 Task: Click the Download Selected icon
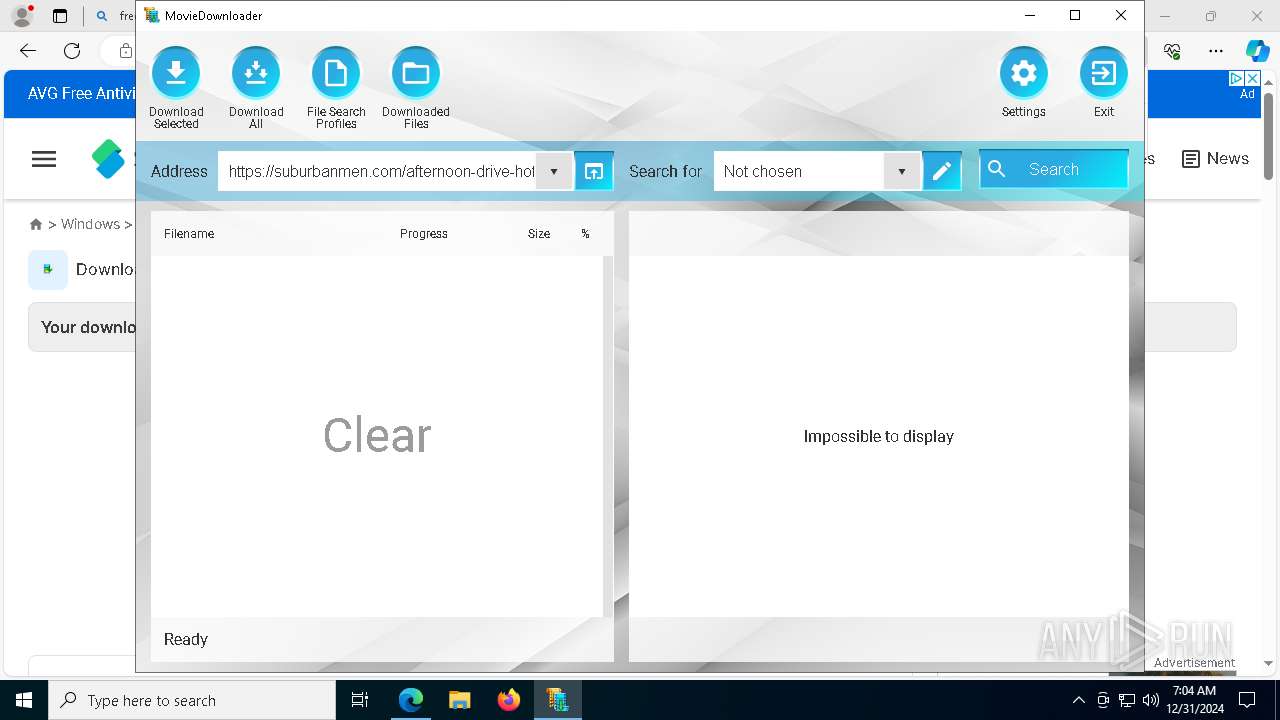176,73
